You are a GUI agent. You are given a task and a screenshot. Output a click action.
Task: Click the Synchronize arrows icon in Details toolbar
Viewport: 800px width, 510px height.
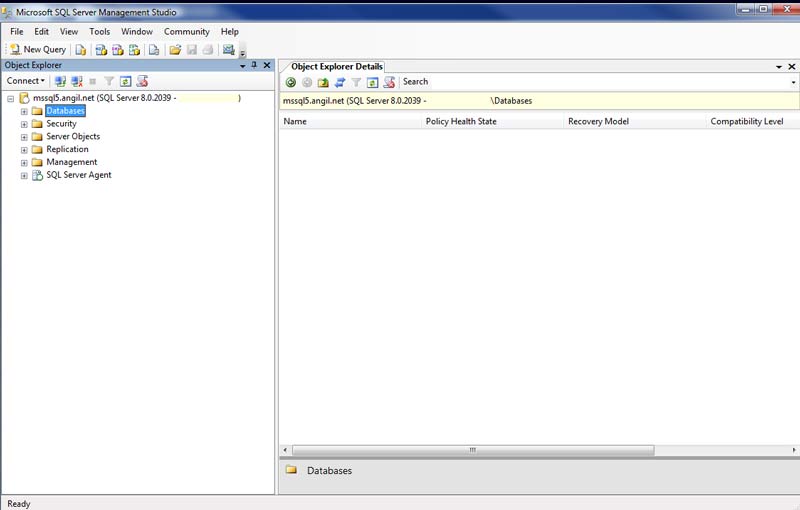[340, 82]
